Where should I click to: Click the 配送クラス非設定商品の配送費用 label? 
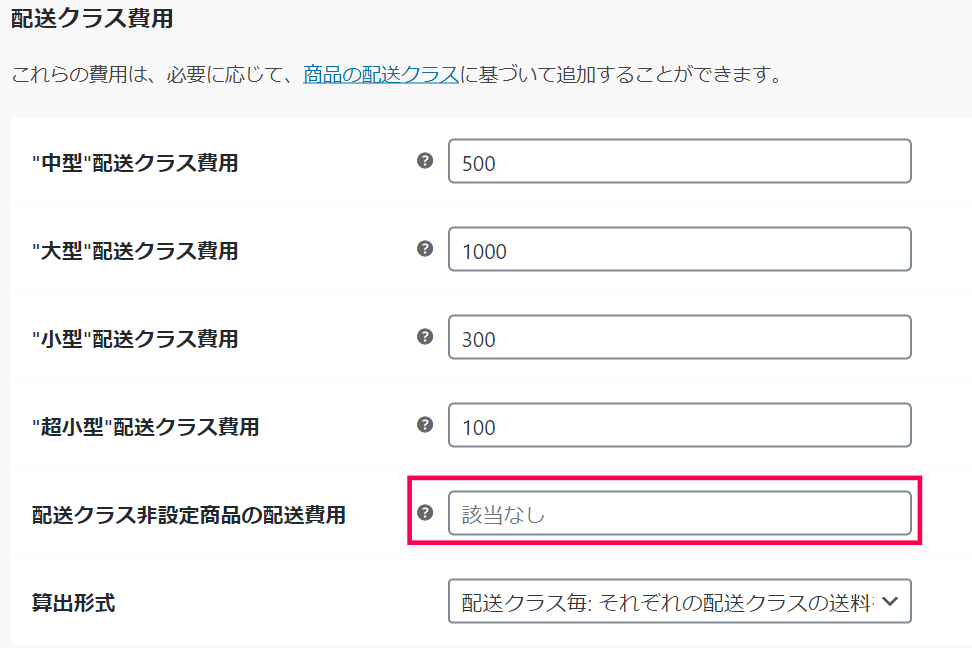tap(189, 515)
